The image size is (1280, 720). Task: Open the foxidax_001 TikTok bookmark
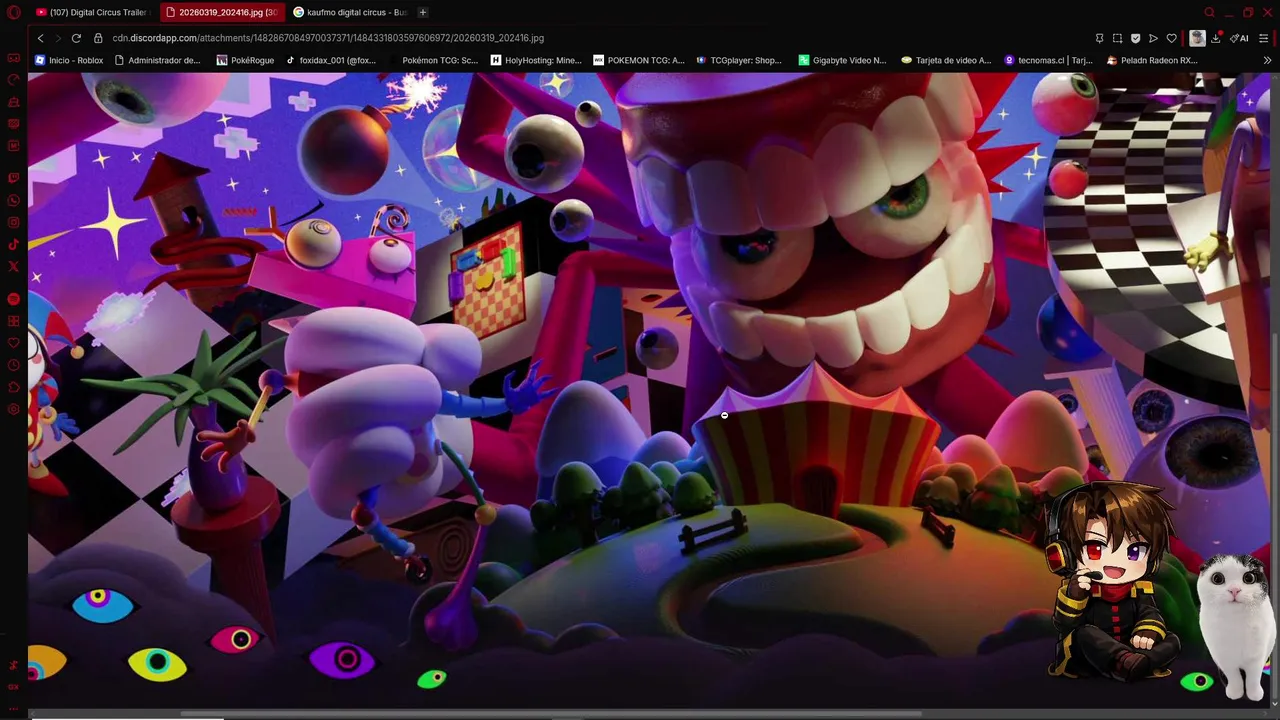[x=331, y=60]
